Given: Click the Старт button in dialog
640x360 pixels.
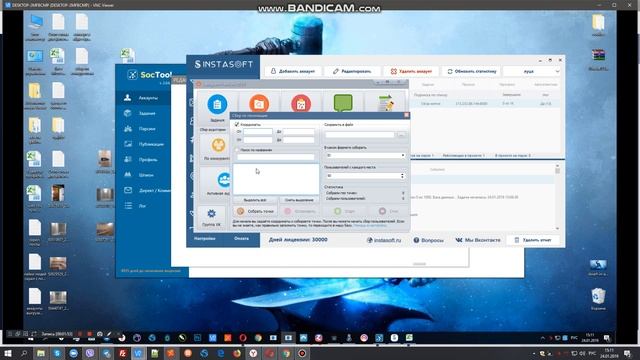Looking at the screenshot, I should 344,211.
